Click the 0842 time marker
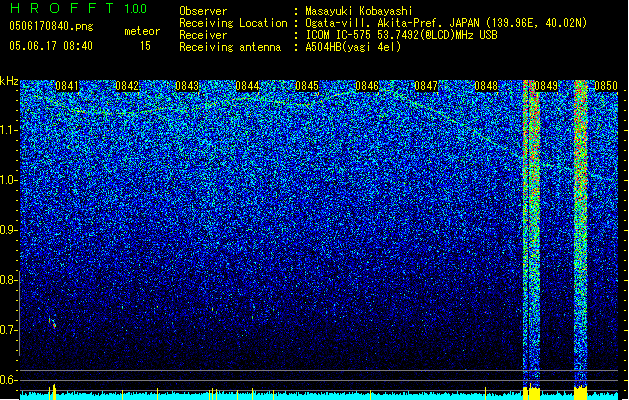Image resolution: width=629 pixels, height=400 pixels. [x=127, y=86]
